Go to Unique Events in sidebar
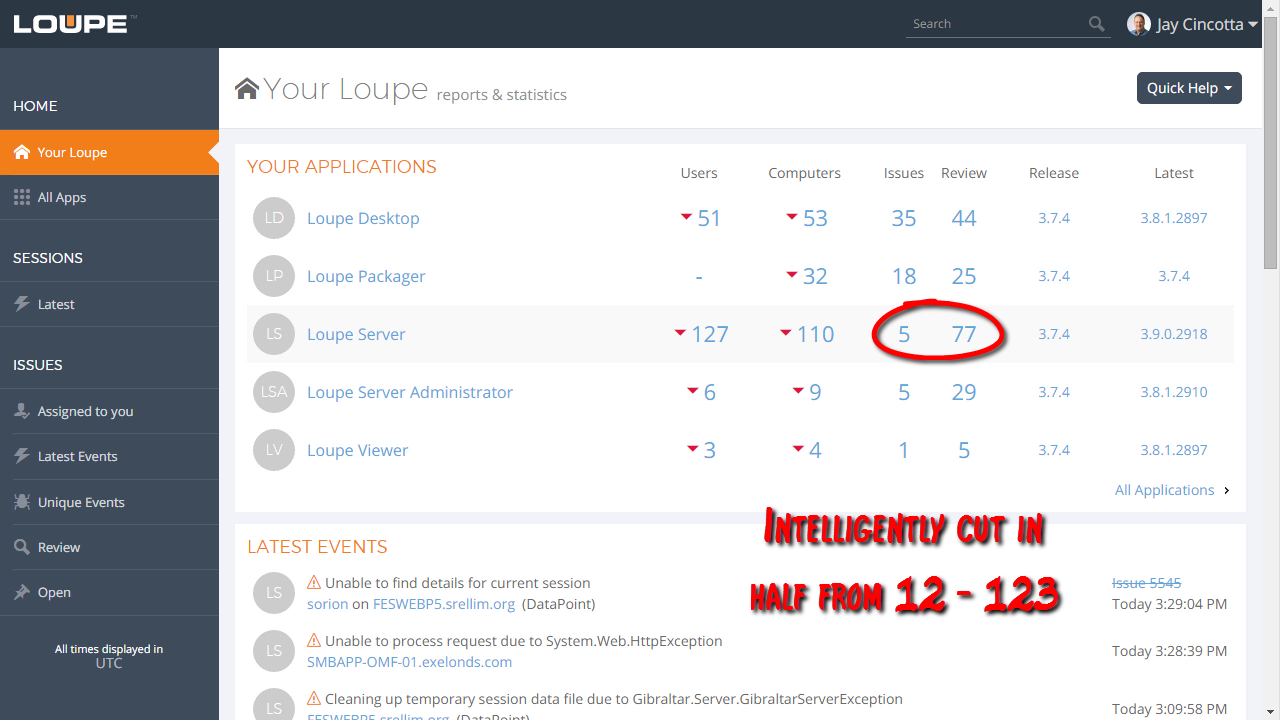 pyautogui.click(x=109, y=502)
